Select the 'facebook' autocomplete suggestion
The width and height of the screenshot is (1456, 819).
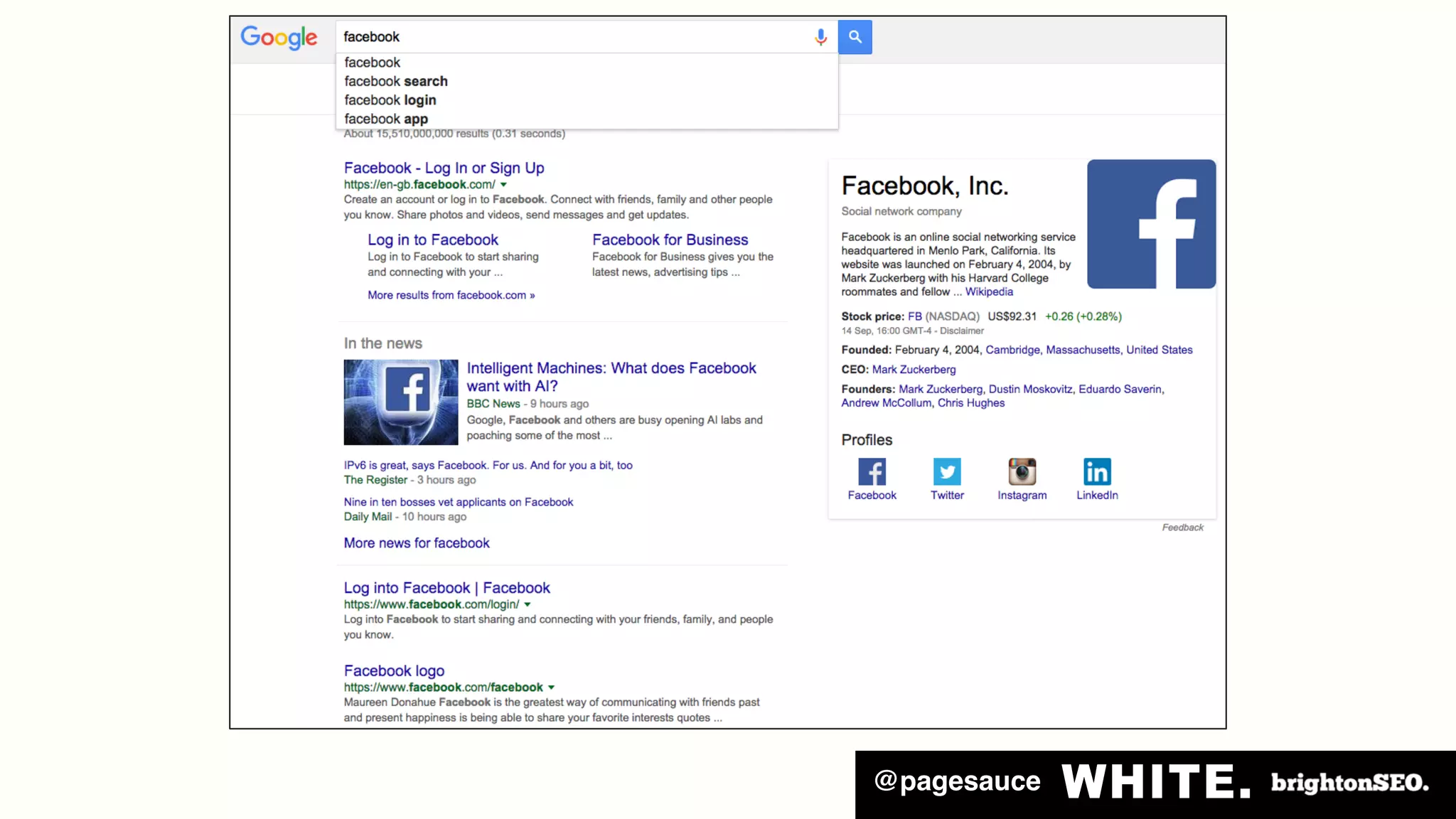point(587,63)
